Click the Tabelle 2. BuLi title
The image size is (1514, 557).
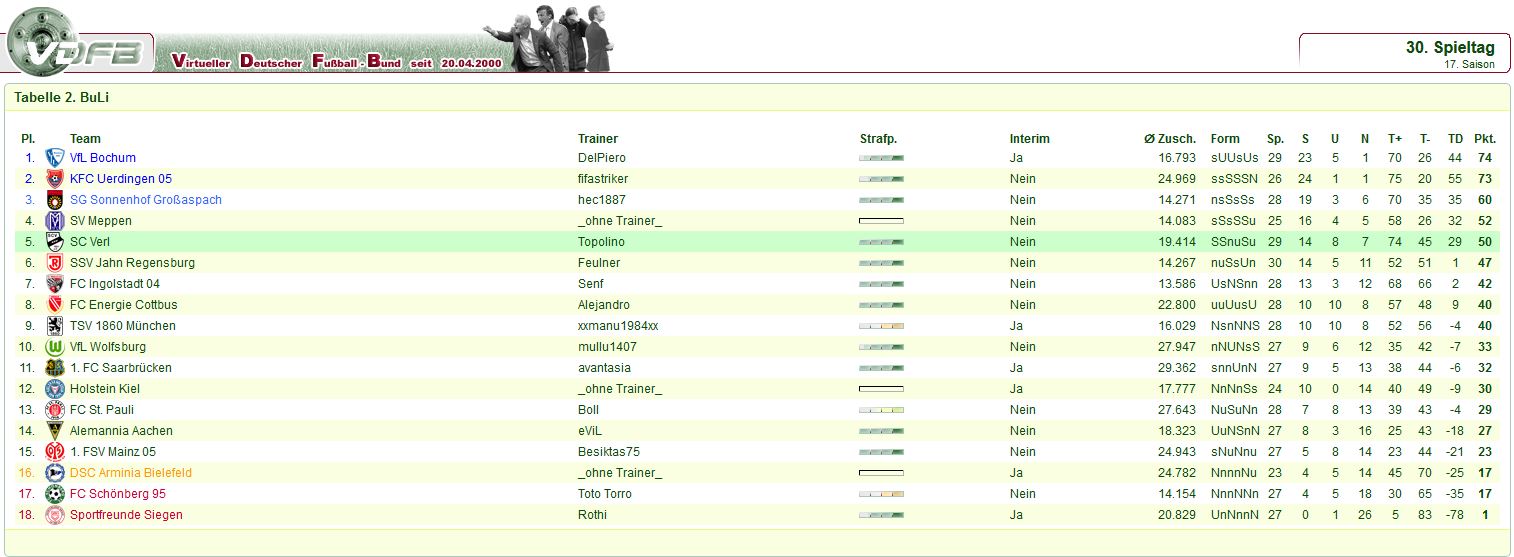point(62,98)
